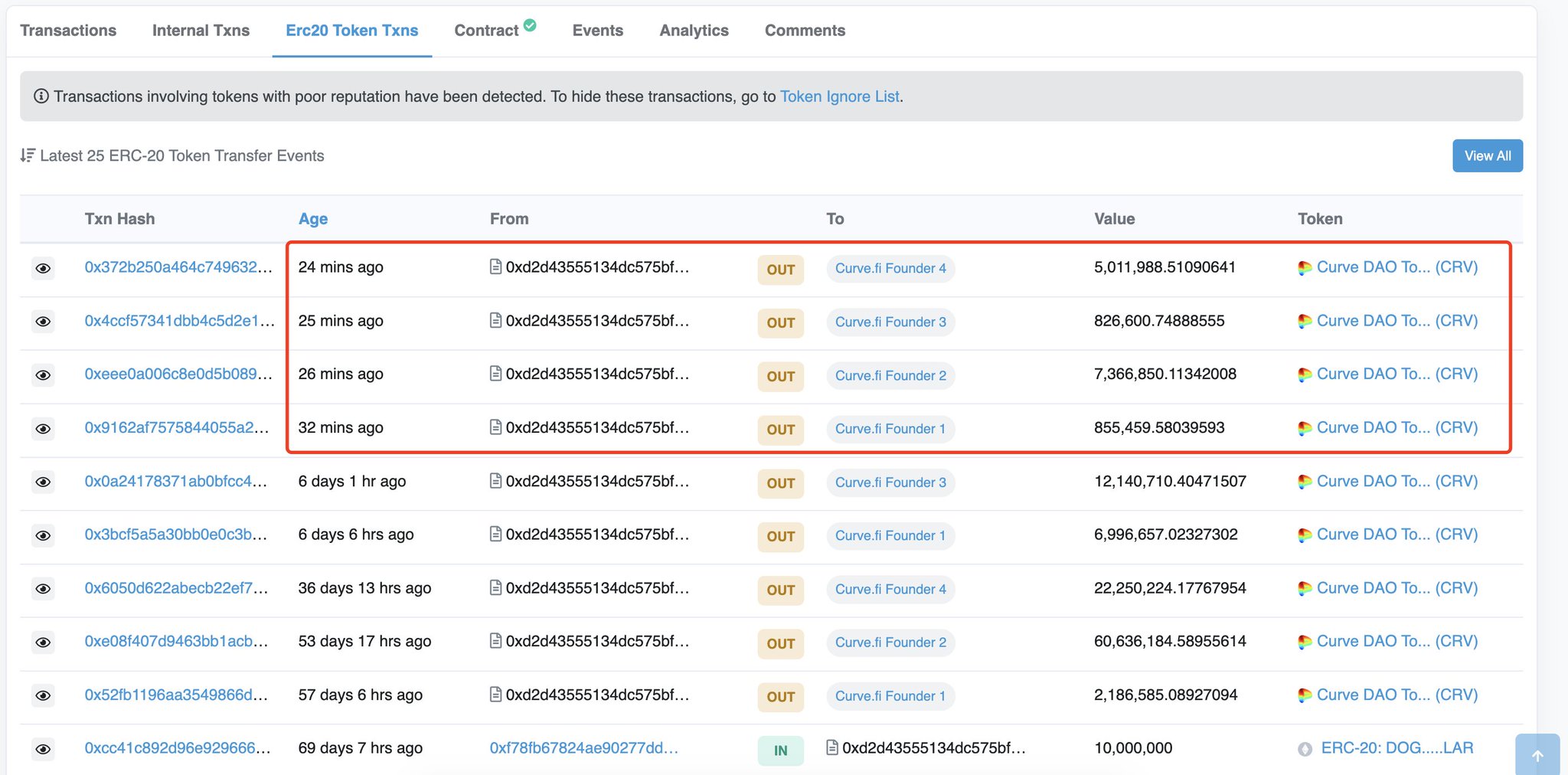Image resolution: width=1568 pixels, height=775 pixels.
Task: Open the Token Ignore List link
Action: 840,96
